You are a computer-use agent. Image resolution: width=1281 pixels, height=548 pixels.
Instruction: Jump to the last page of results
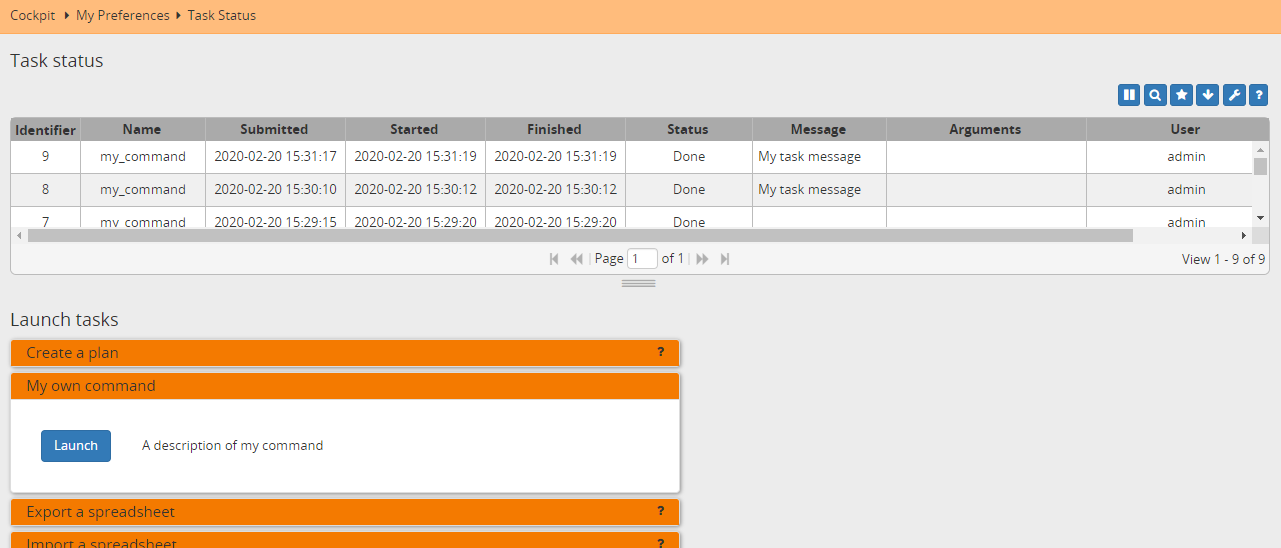[725, 259]
